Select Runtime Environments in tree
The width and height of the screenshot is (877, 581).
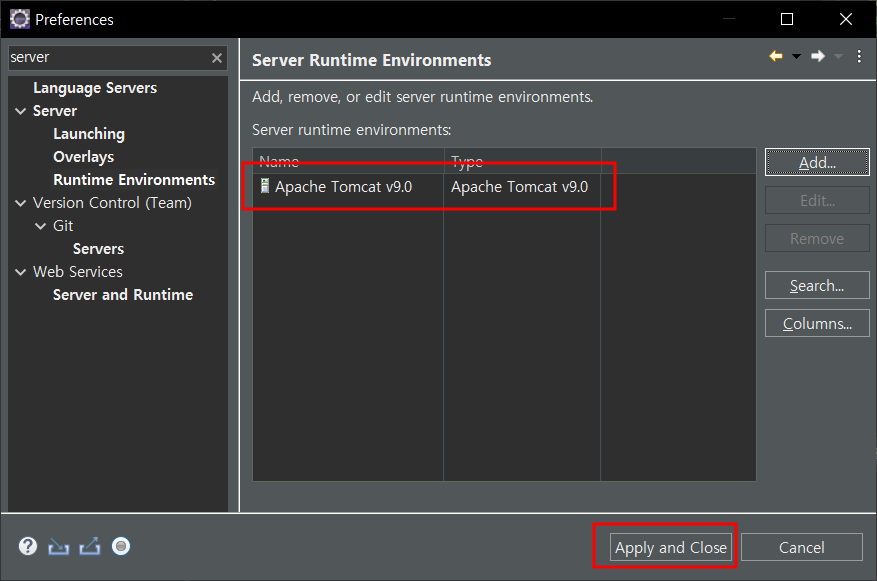coord(134,180)
